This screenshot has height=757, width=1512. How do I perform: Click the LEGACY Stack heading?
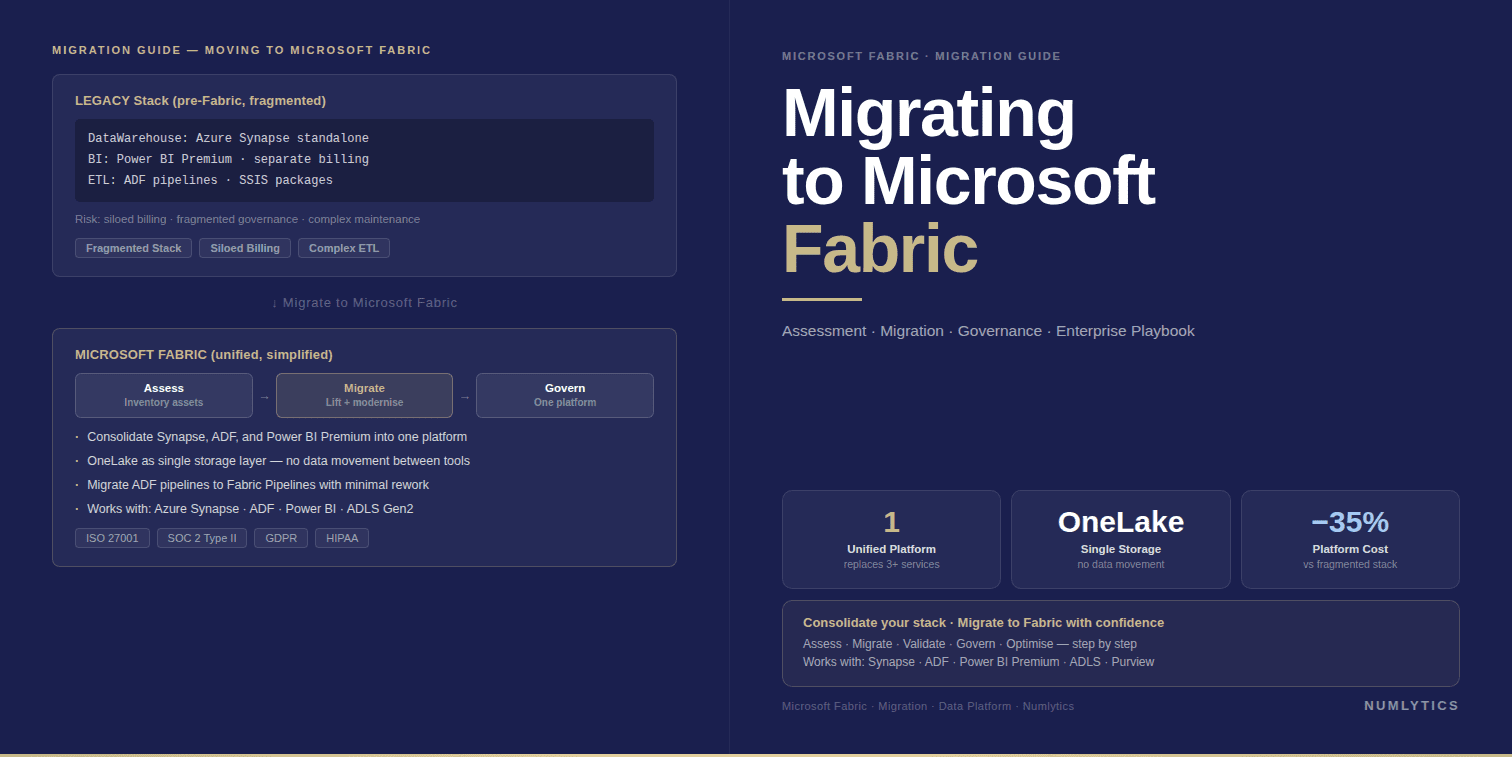(x=200, y=101)
